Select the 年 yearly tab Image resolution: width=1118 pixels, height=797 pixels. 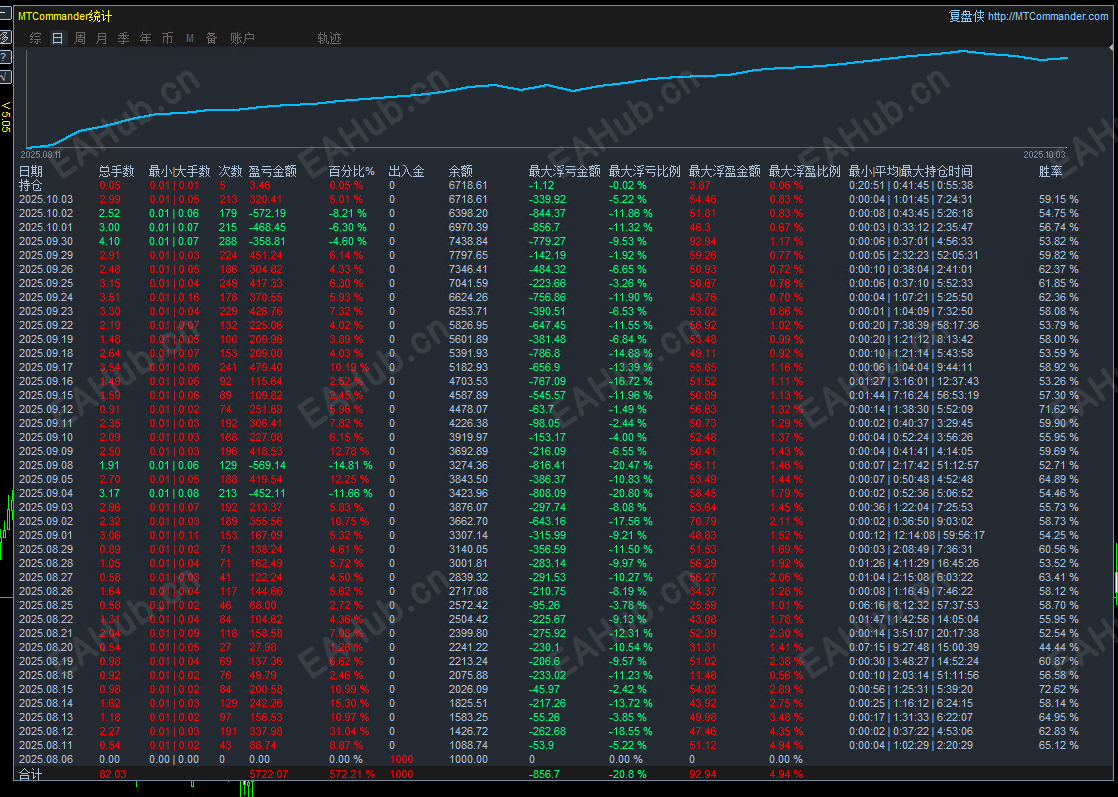pos(145,38)
